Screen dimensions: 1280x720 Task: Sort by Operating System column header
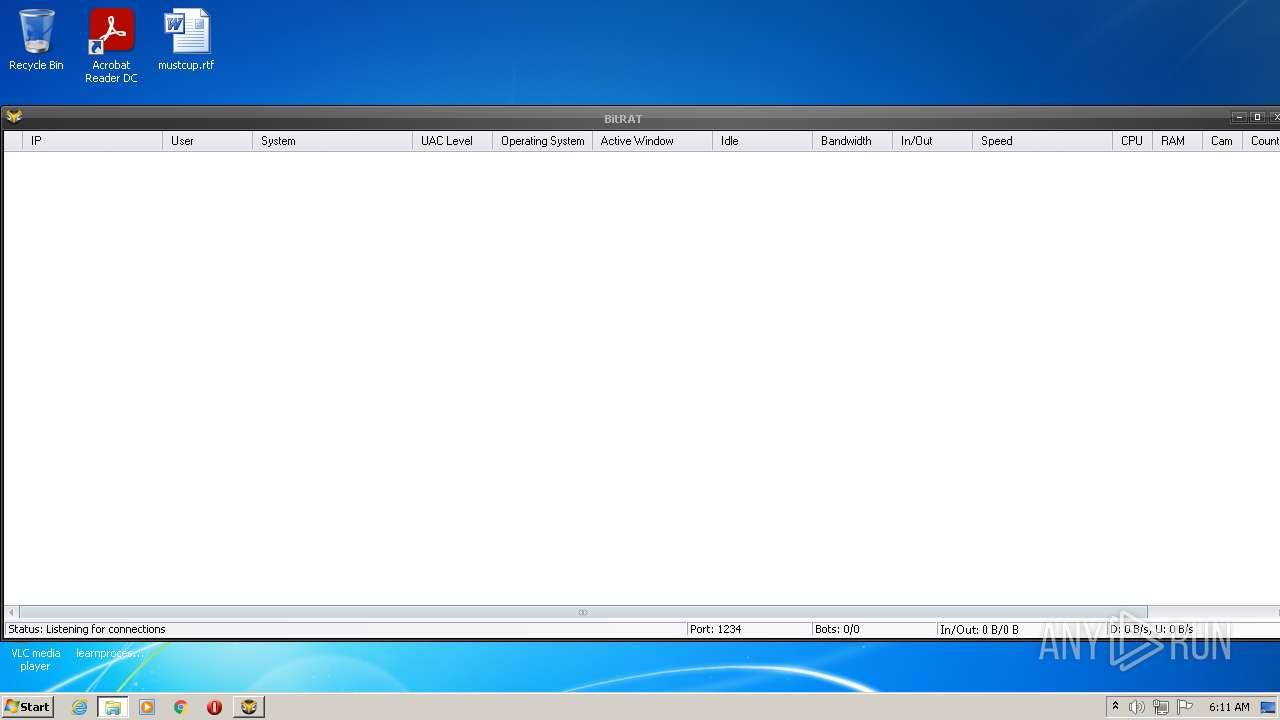pyautogui.click(x=542, y=141)
